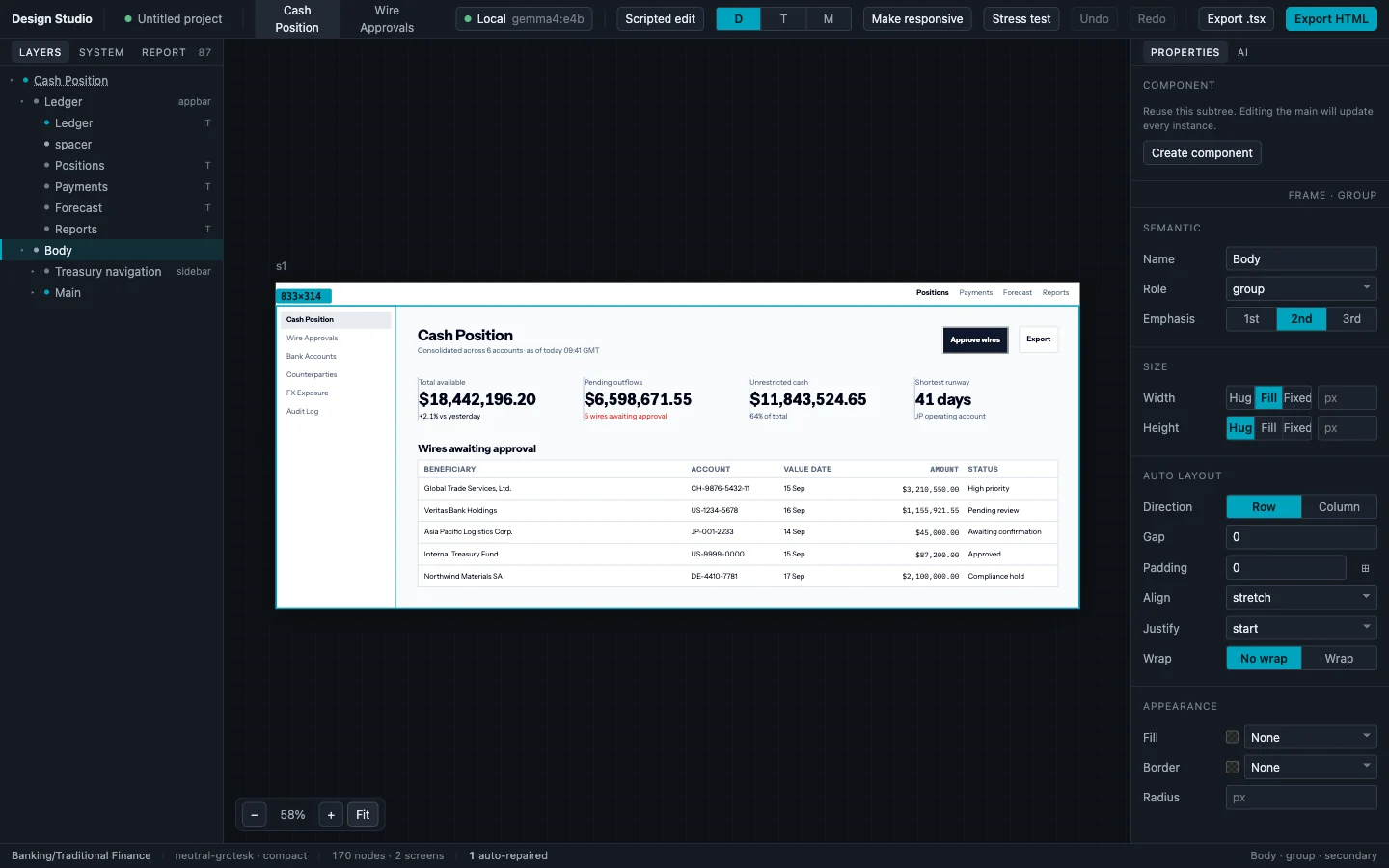The image size is (1389, 868).
Task: Expand the Treasury navigation layer
Action: click(33, 272)
